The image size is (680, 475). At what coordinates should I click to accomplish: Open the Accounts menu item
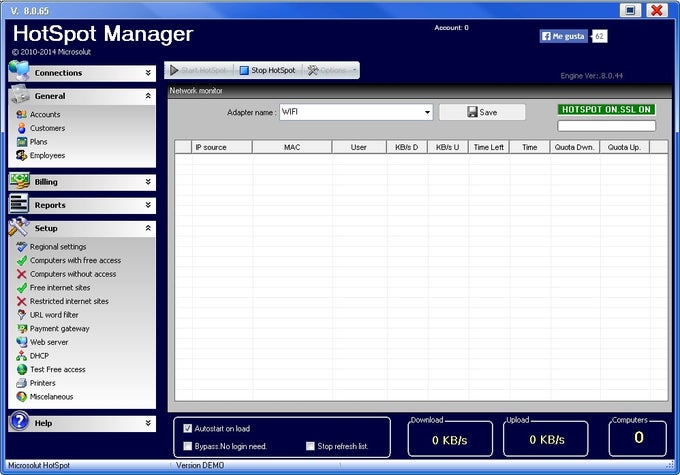coord(45,115)
